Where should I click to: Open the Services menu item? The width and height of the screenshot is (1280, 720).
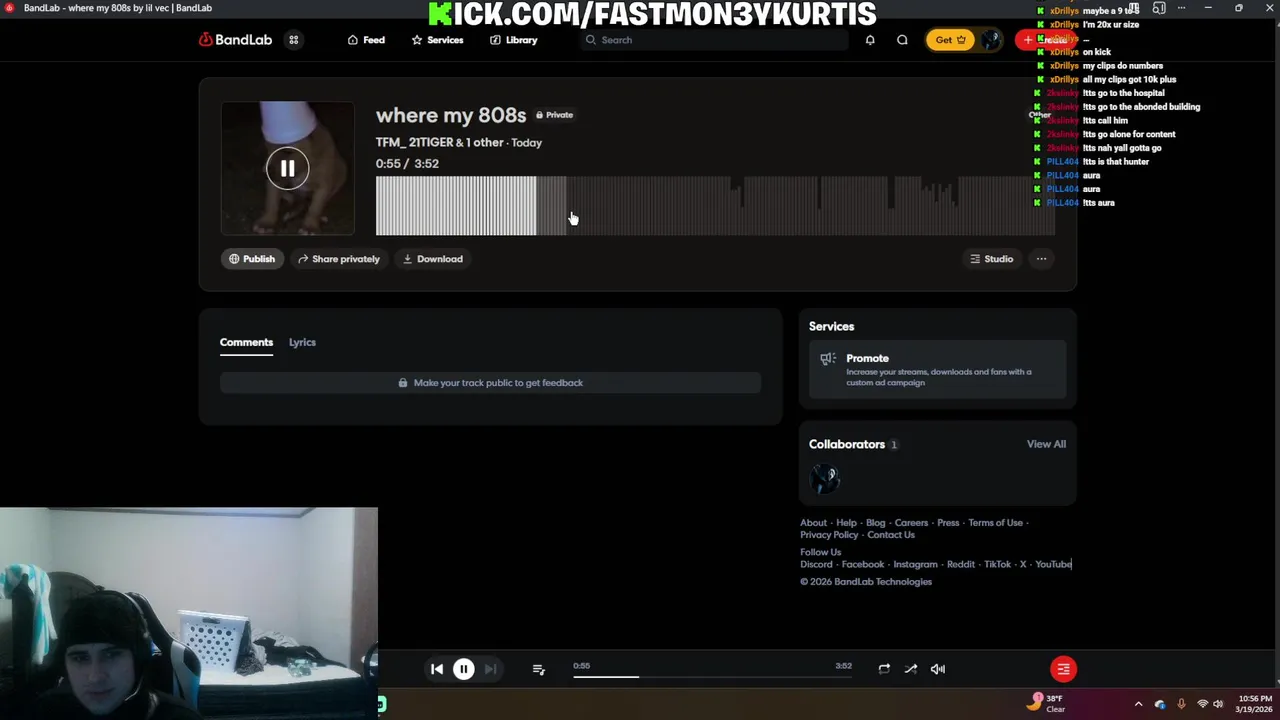(437, 40)
